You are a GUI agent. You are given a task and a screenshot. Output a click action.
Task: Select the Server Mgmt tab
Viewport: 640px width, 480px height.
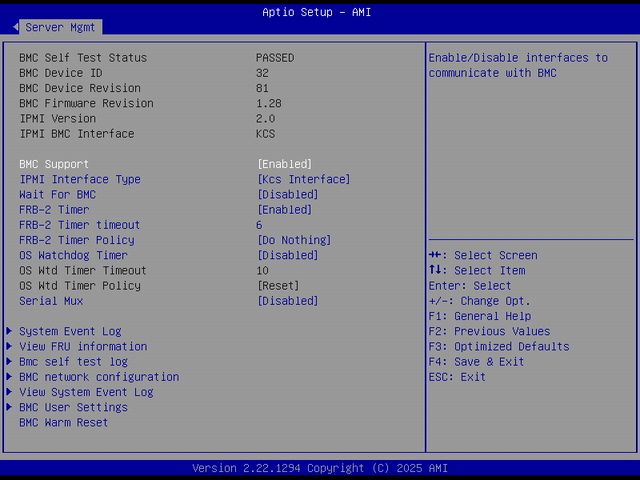click(60, 27)
